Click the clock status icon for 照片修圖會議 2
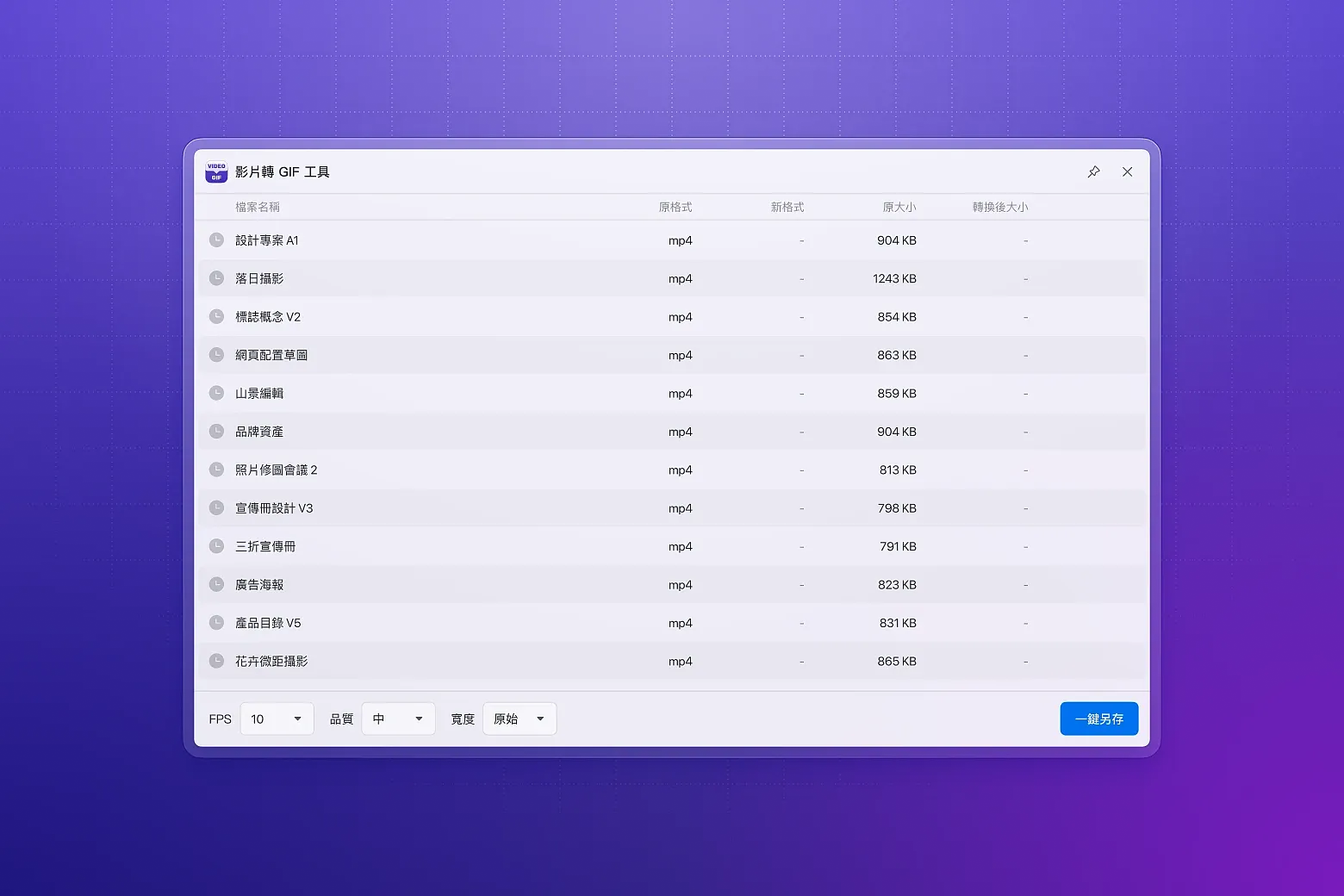This screenshot has width=1344, height=896. coord(217,470)
